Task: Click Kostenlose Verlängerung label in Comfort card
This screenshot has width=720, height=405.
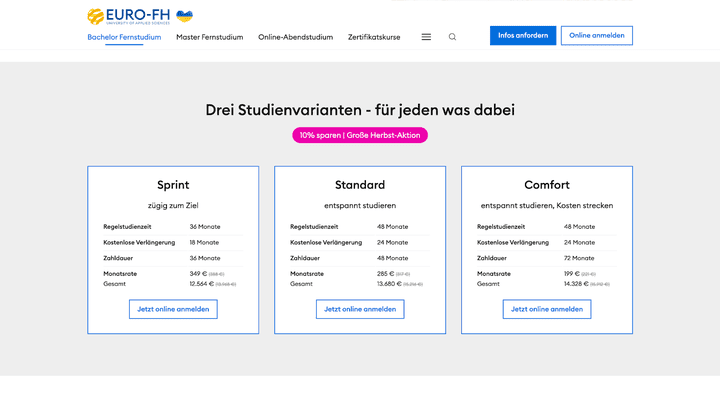Action: [x=513, y=242]
